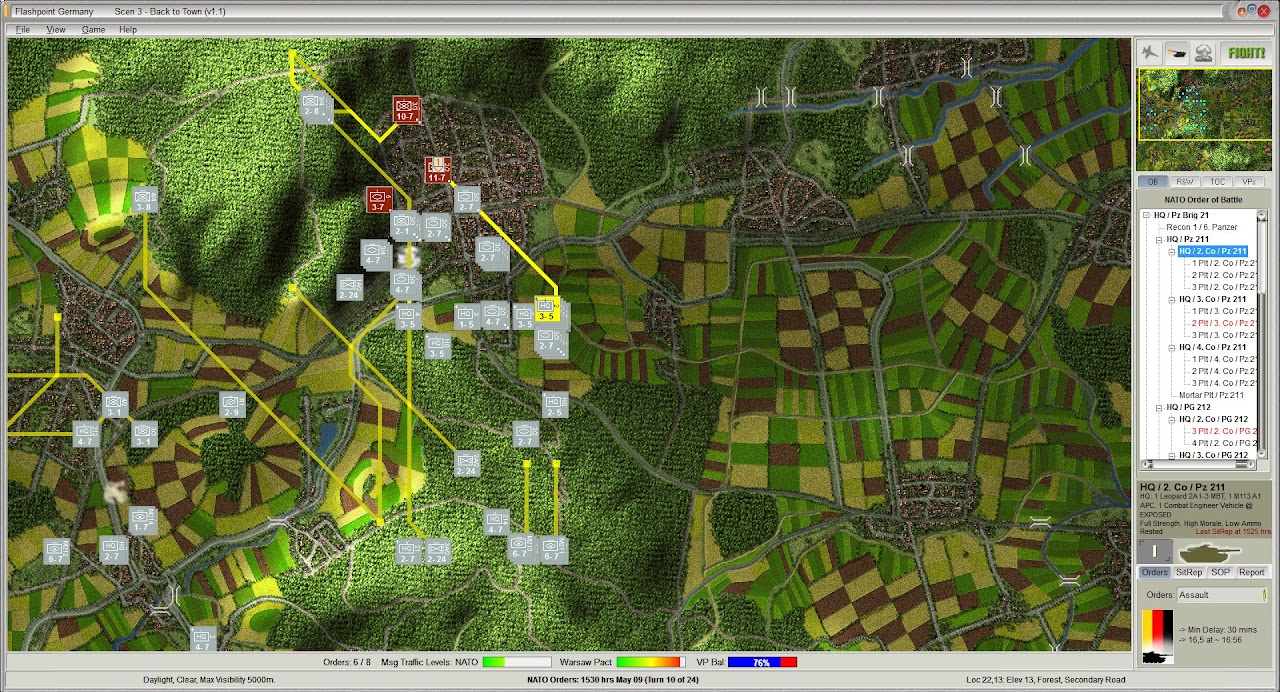Select 3 Plt / 3. Co / Pz 21 row
1280x692 pixels.
pyautogui.click(x=1224, y=335)
